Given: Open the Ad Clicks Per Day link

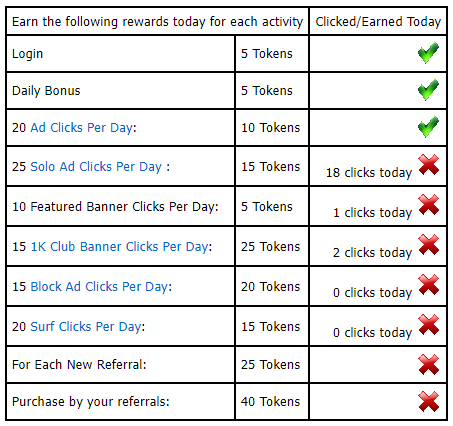Looking at the screenshot, I should pyautogui.click(x=82, y=128).
